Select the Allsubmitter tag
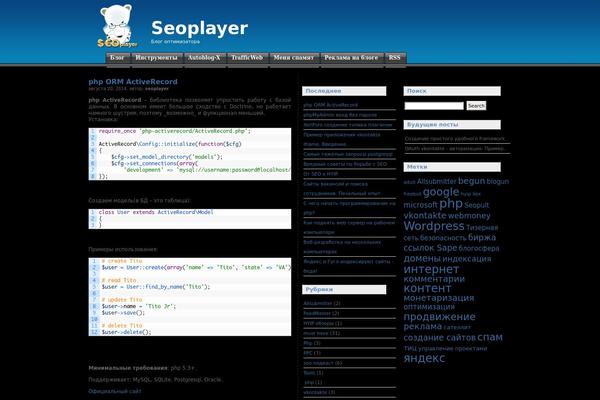 tap(437, 181)
